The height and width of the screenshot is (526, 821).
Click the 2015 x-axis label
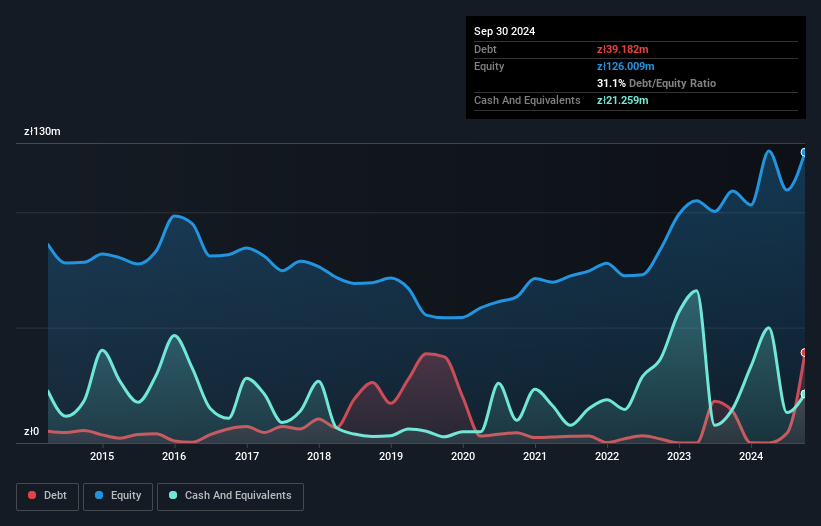click(x=102, y=456)
